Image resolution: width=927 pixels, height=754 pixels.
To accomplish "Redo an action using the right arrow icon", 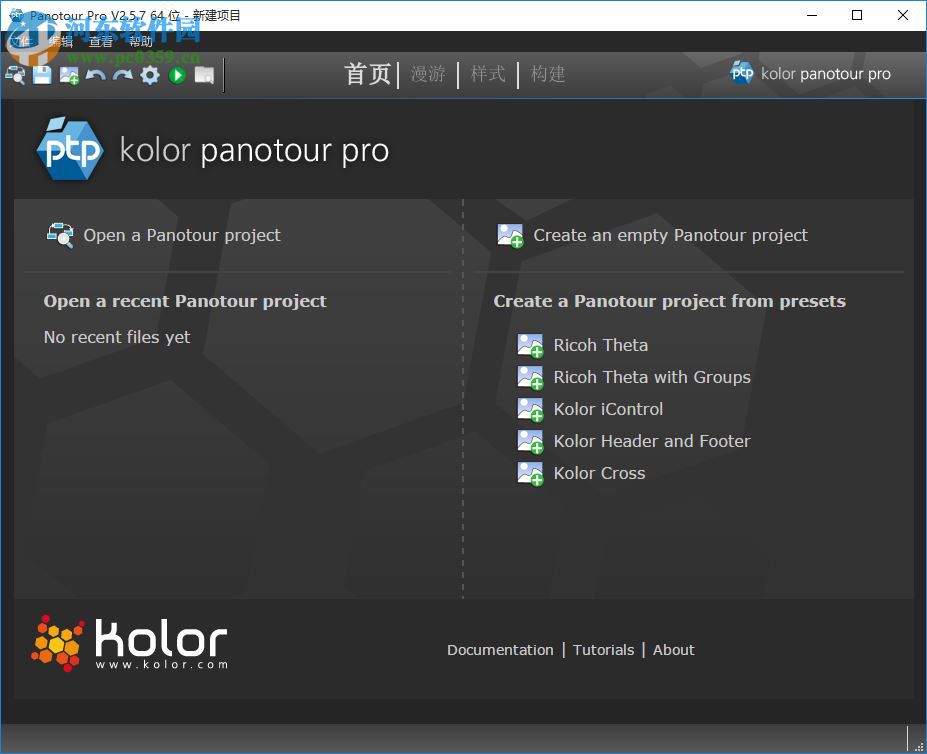I will point(122,75).
